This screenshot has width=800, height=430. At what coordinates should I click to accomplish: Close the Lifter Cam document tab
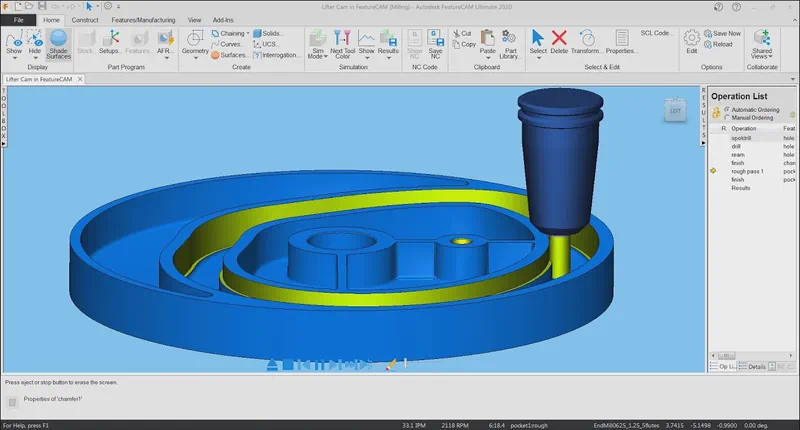80,79
